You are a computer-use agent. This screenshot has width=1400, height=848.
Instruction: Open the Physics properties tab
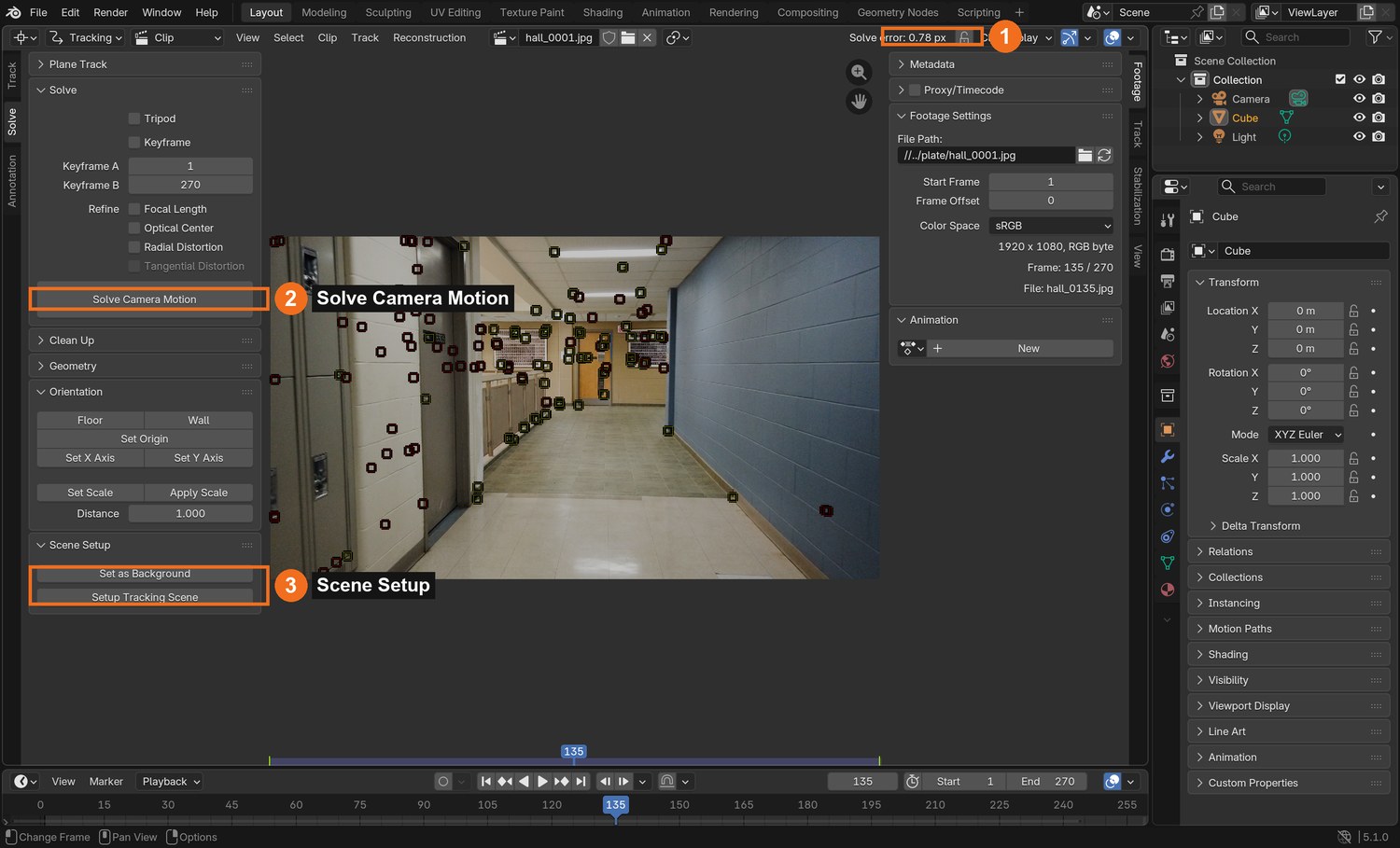[x=1168, y=509]
